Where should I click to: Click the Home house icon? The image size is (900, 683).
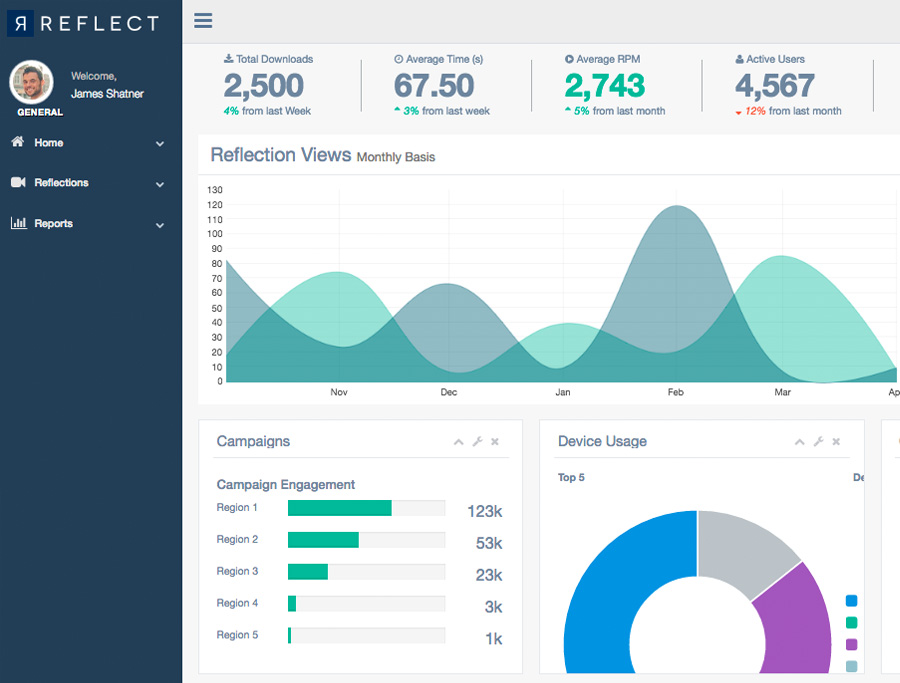click(x=18, y=142)
